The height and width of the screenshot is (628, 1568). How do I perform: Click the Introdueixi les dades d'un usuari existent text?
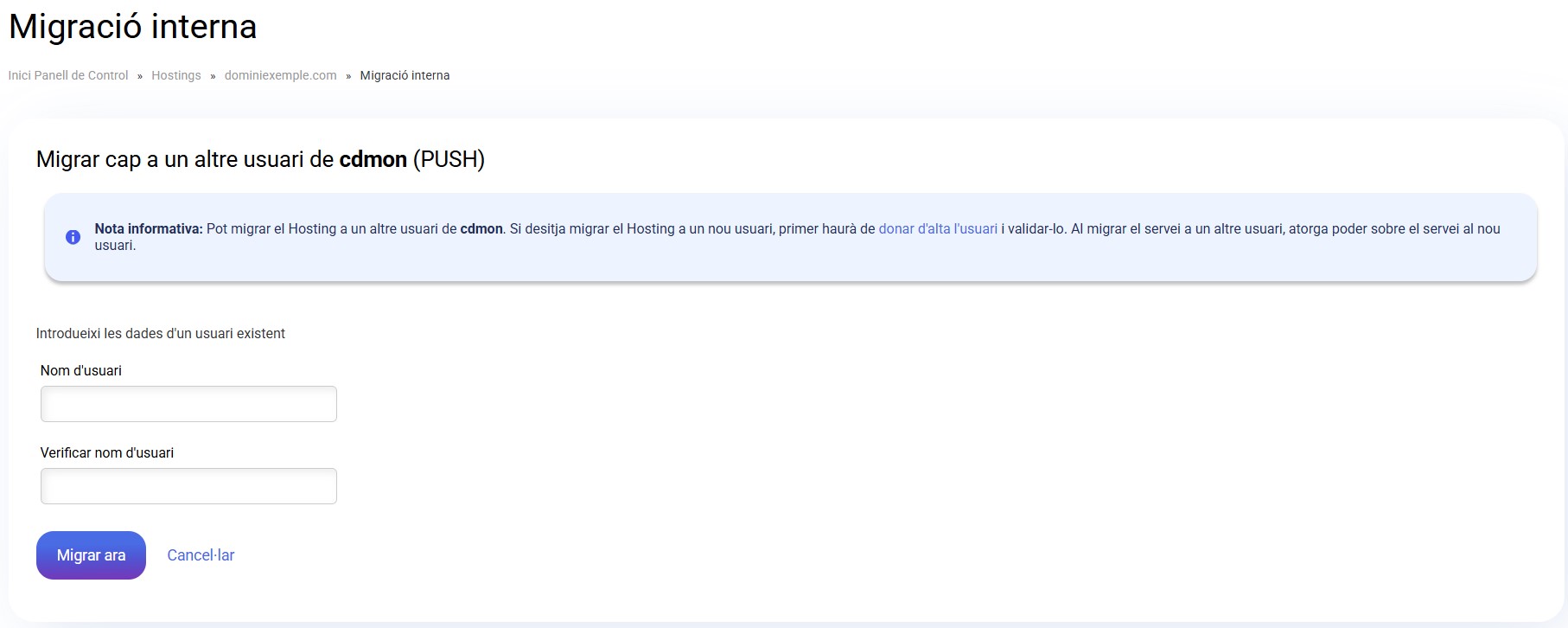160,333
